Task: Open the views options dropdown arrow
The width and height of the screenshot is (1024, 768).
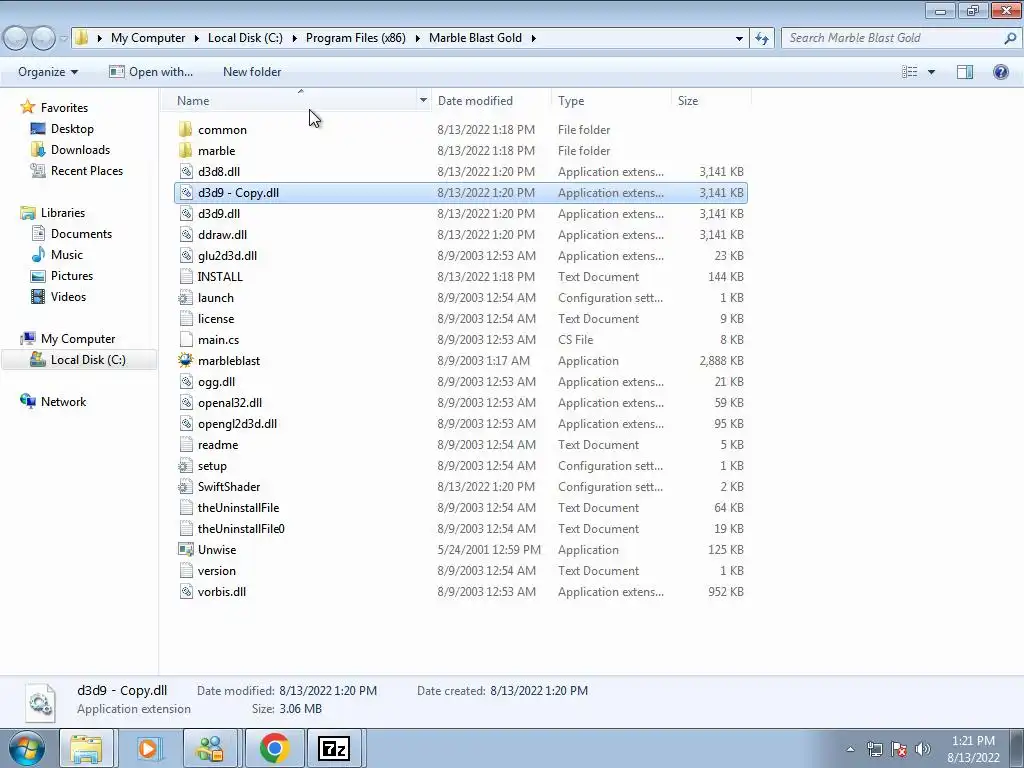Action: pos(931,72)
